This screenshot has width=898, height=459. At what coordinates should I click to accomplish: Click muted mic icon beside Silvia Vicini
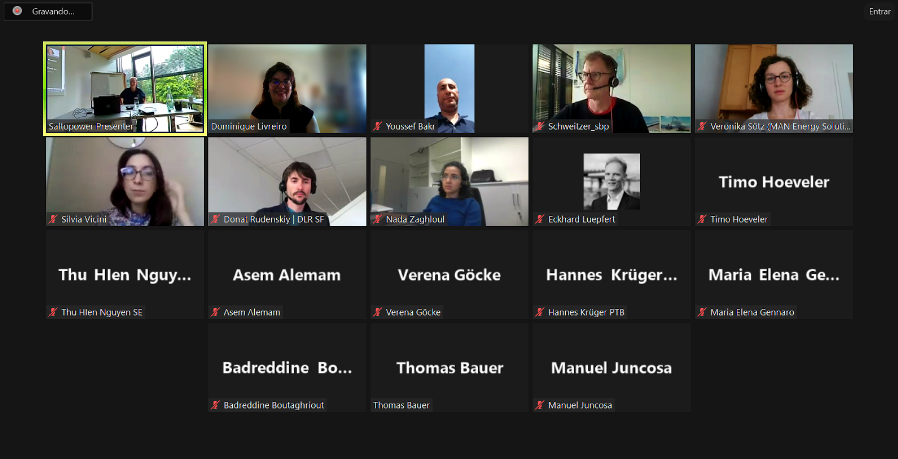tap(53, 219)
